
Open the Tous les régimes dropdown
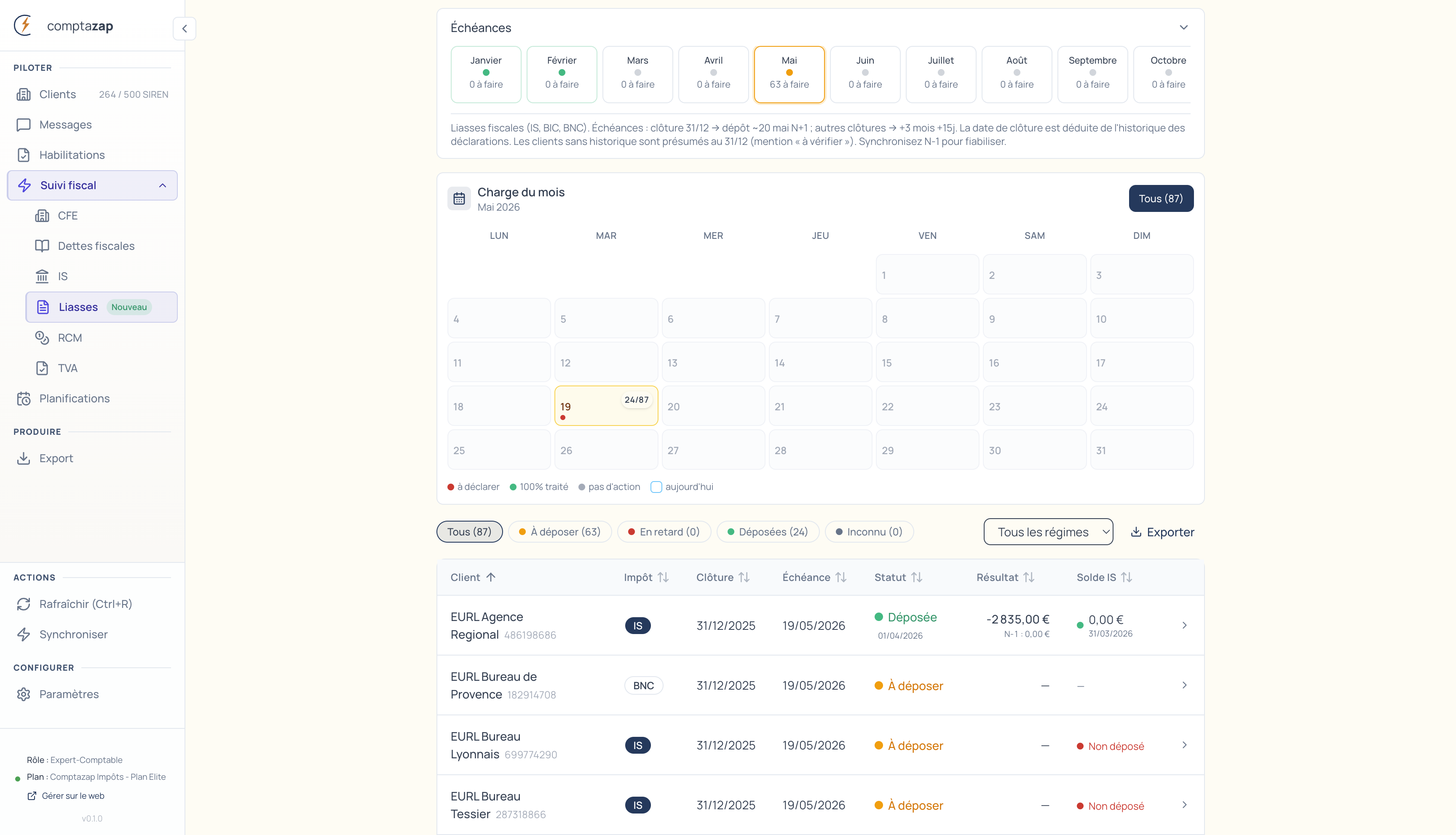pyautogui.click(x=1048, y=532)
